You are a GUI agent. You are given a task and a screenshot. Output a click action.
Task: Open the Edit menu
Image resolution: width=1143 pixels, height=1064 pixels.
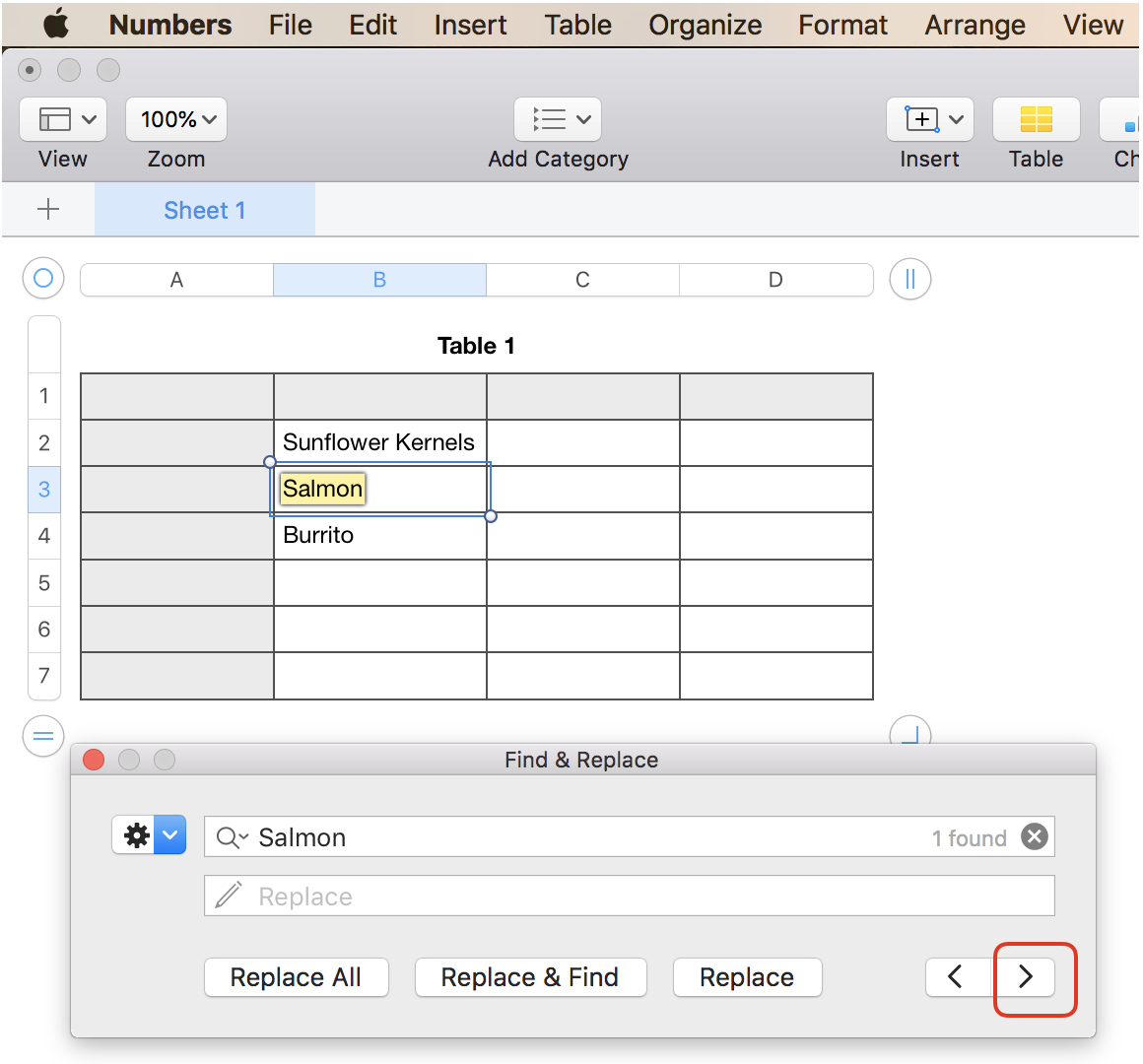pyautogui.click(x=372, y=25)
